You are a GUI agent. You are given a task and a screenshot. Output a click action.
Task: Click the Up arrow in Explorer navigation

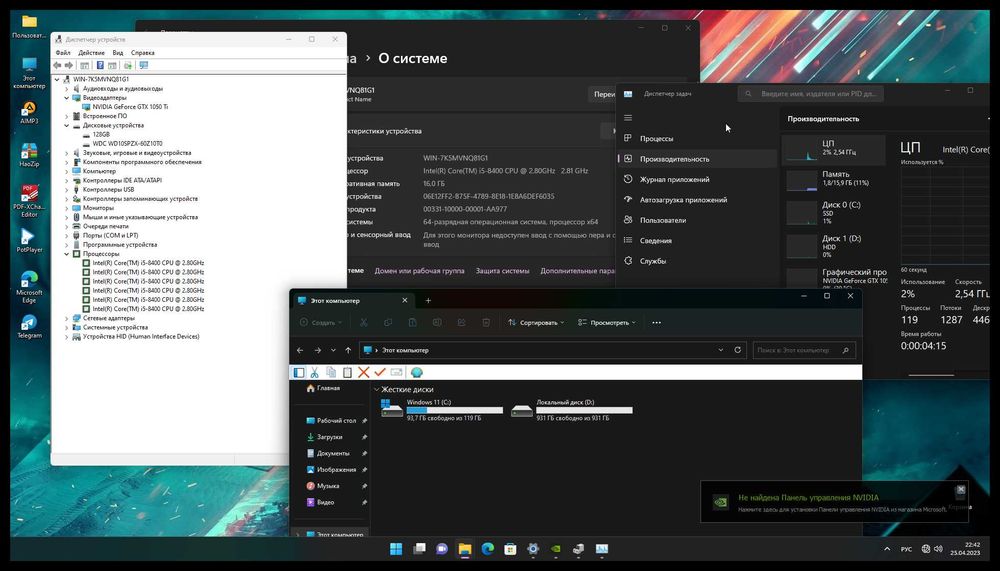348,350
